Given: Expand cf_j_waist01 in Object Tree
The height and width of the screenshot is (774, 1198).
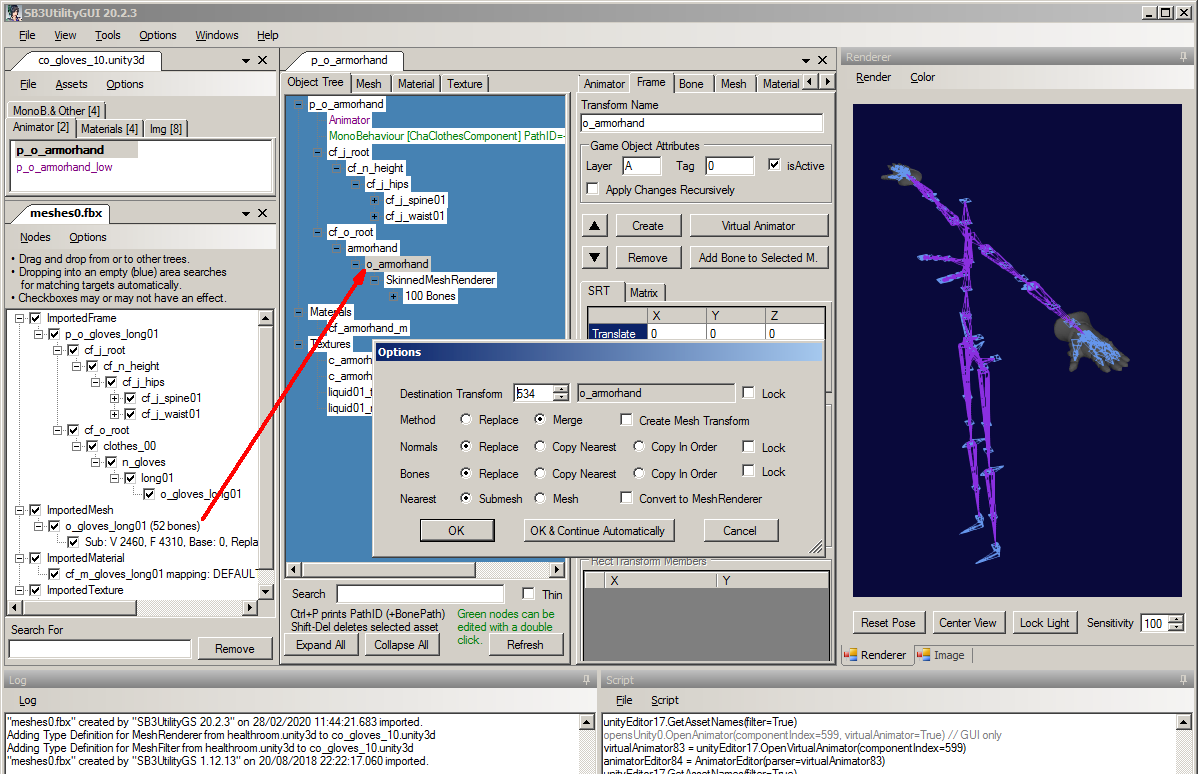Looking at the screenshot, I should point(374,216).
